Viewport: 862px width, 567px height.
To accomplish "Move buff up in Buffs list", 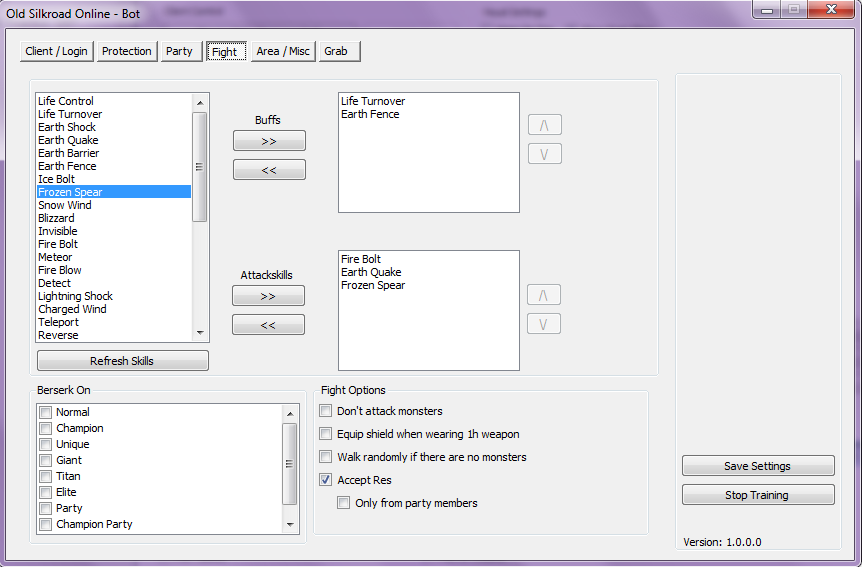I will tap(544, 125).
